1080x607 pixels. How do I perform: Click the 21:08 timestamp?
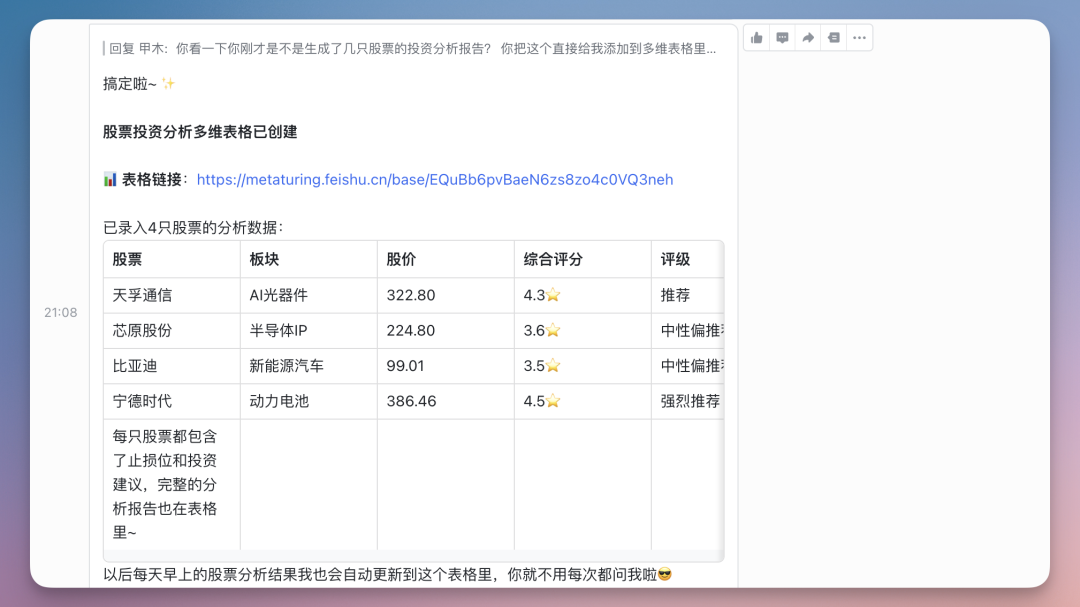[x=62, y=312]
